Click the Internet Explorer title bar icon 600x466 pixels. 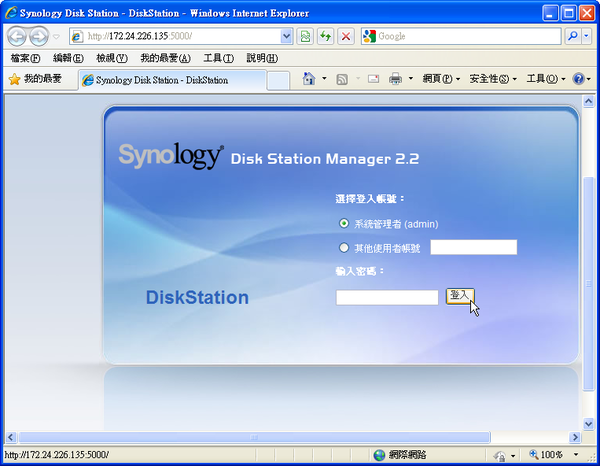click(x=11, y=13)
